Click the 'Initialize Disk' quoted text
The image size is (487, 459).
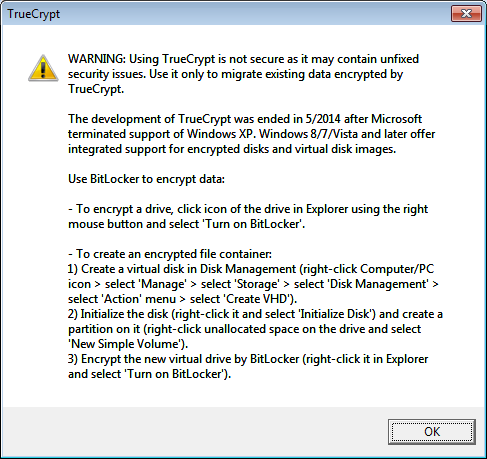336,314
